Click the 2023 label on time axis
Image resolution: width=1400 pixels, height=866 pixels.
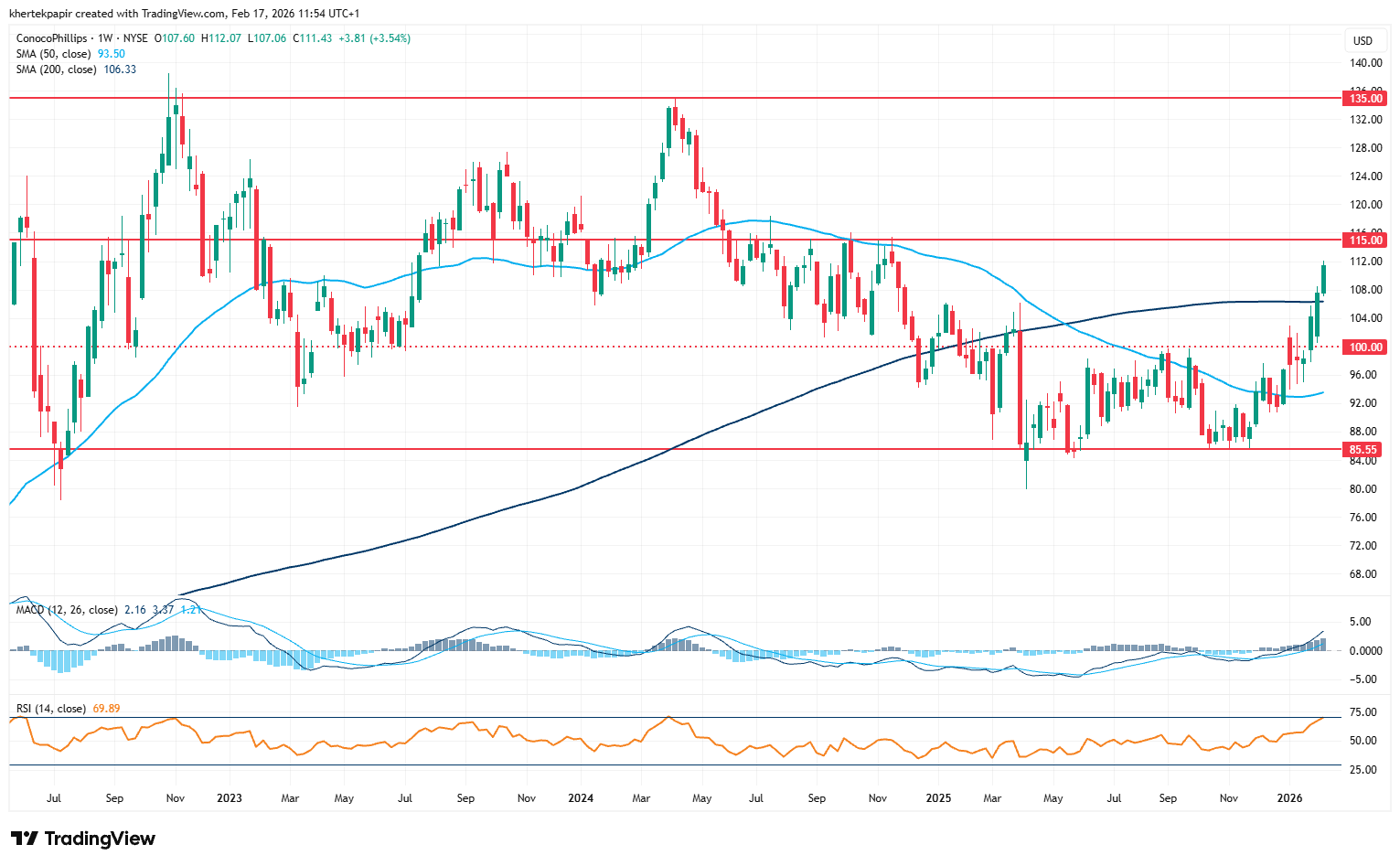230,798
